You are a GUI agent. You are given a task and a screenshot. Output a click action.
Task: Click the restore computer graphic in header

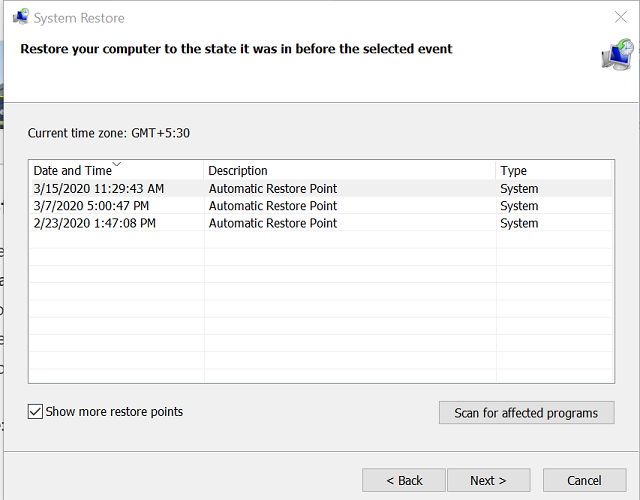coord(616,56)
